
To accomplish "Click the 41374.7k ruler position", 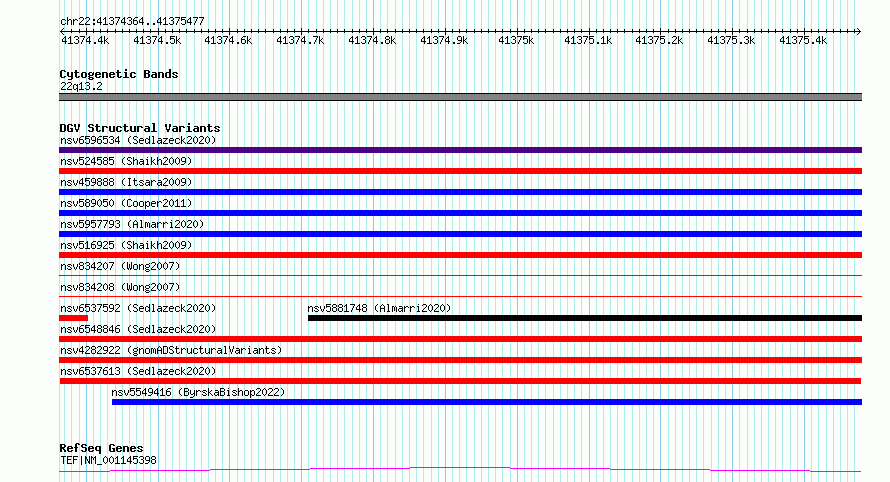I will click(x=300, y=40).
